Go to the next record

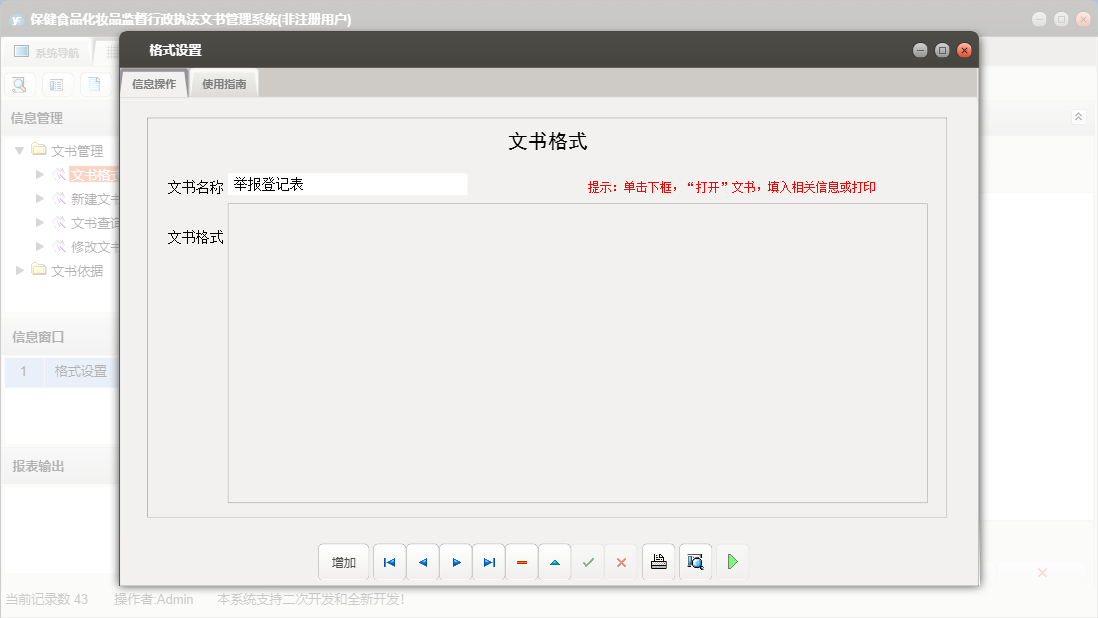pyautogui.click(x=456, y=562)
